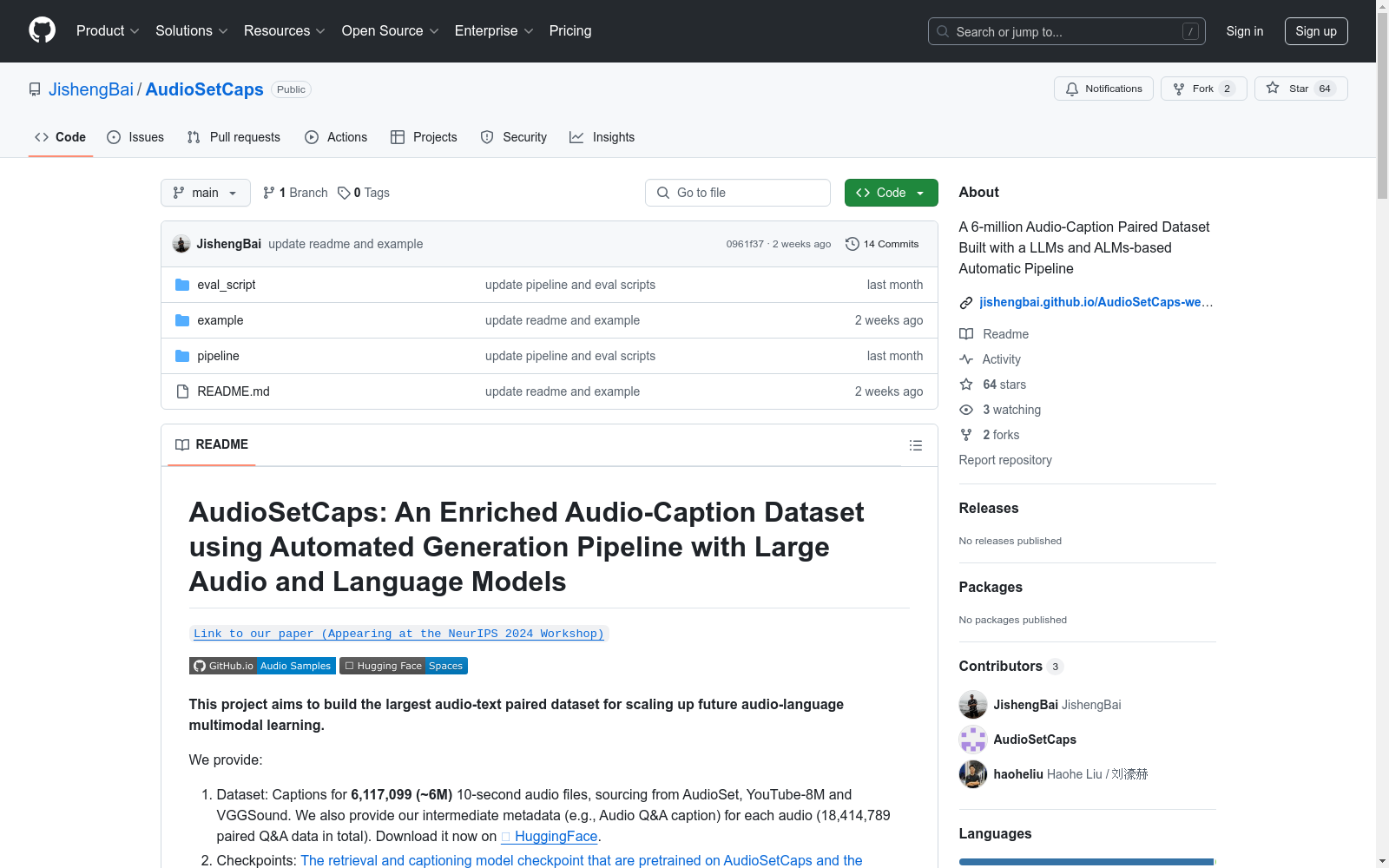Click the Readme book icon in About
The height and width of the screenshot is (868, 1389).
[966, 334]
